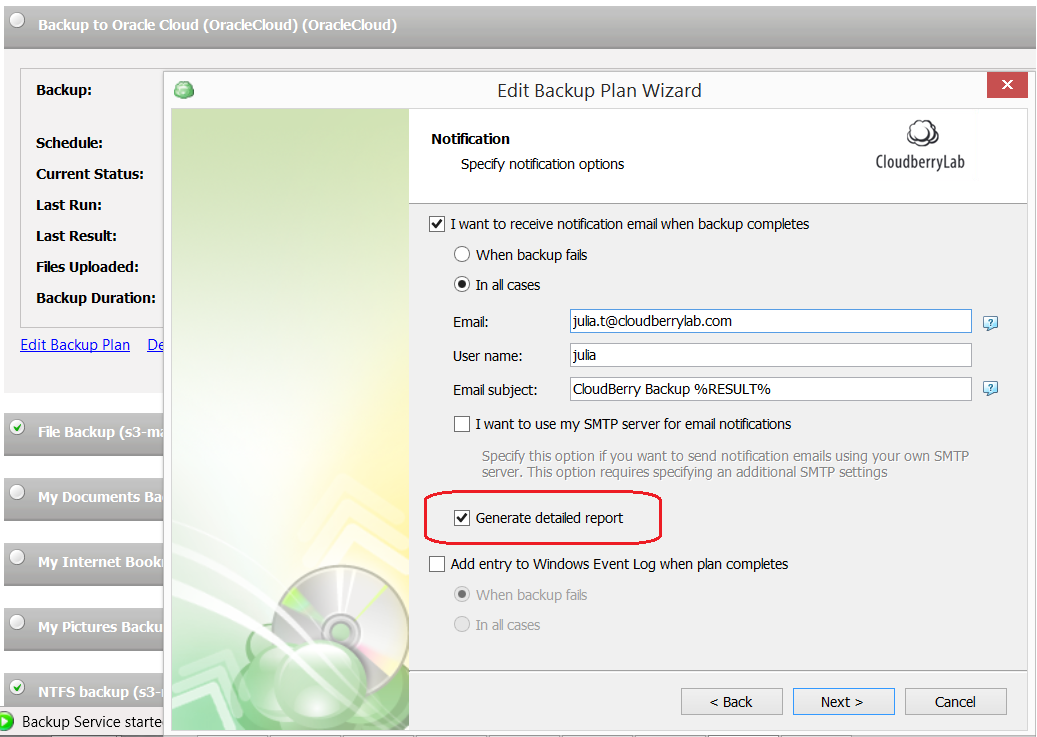Click the 'Files Uploaded:' label
This screenshot has height=737, width=1037.
click(87, 267)
